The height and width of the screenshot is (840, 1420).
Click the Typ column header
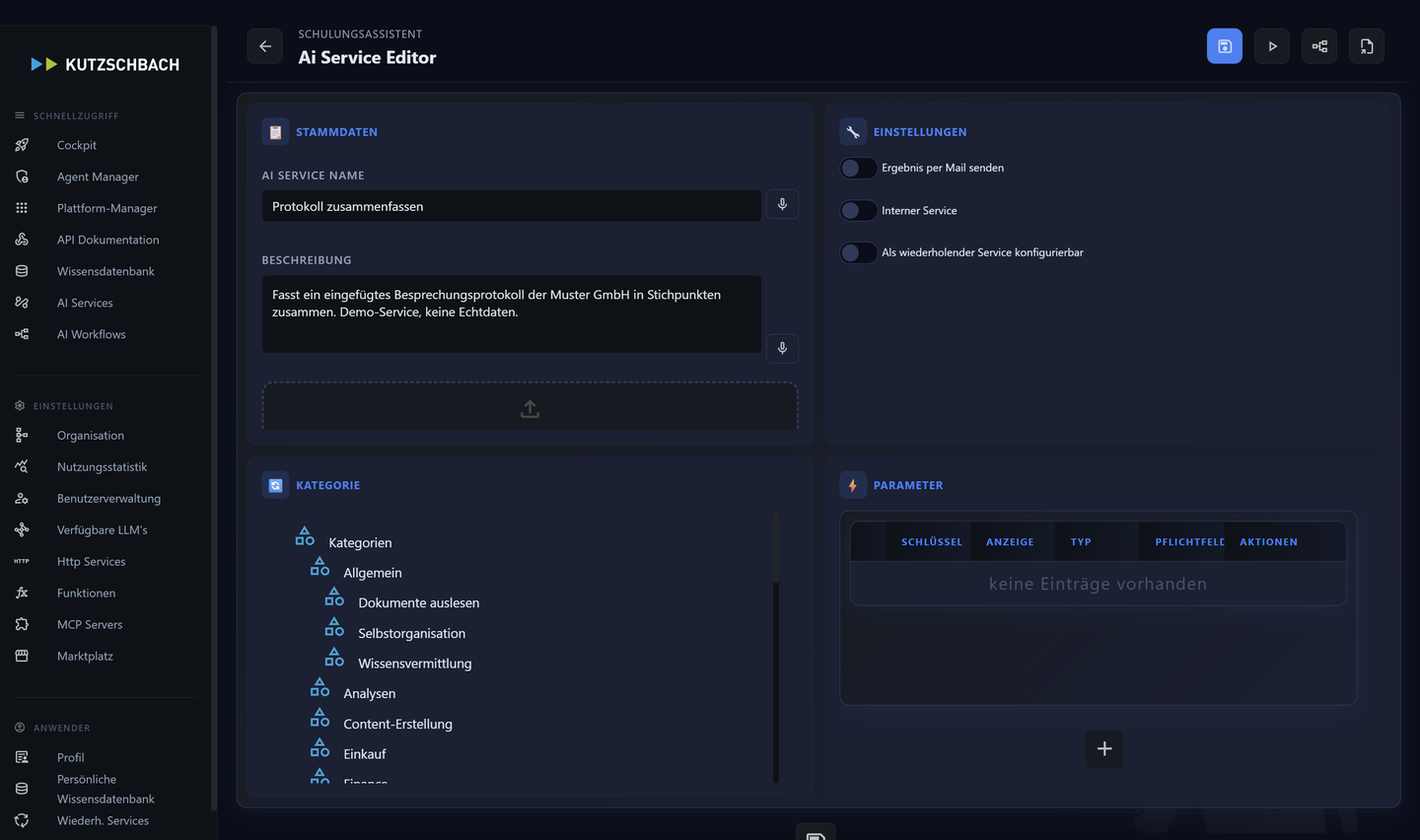coord(1081,542)
